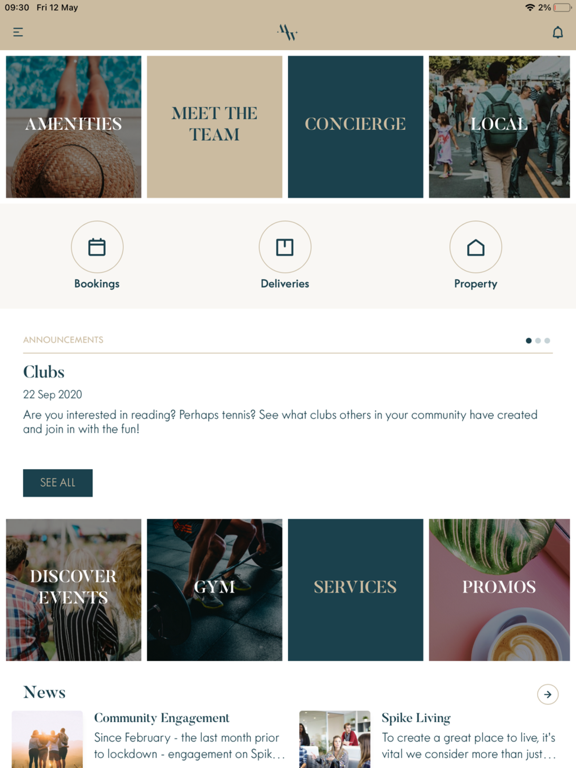Open the Clubs announcement title
Viewport: 576px width, 768px height.
44,372
